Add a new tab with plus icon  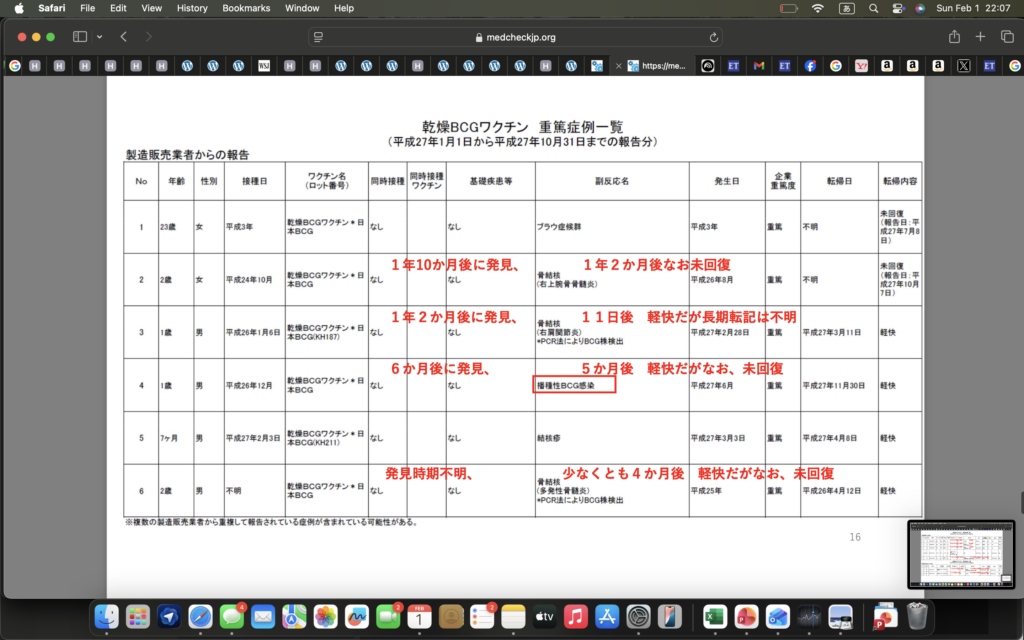coord(980,37)
